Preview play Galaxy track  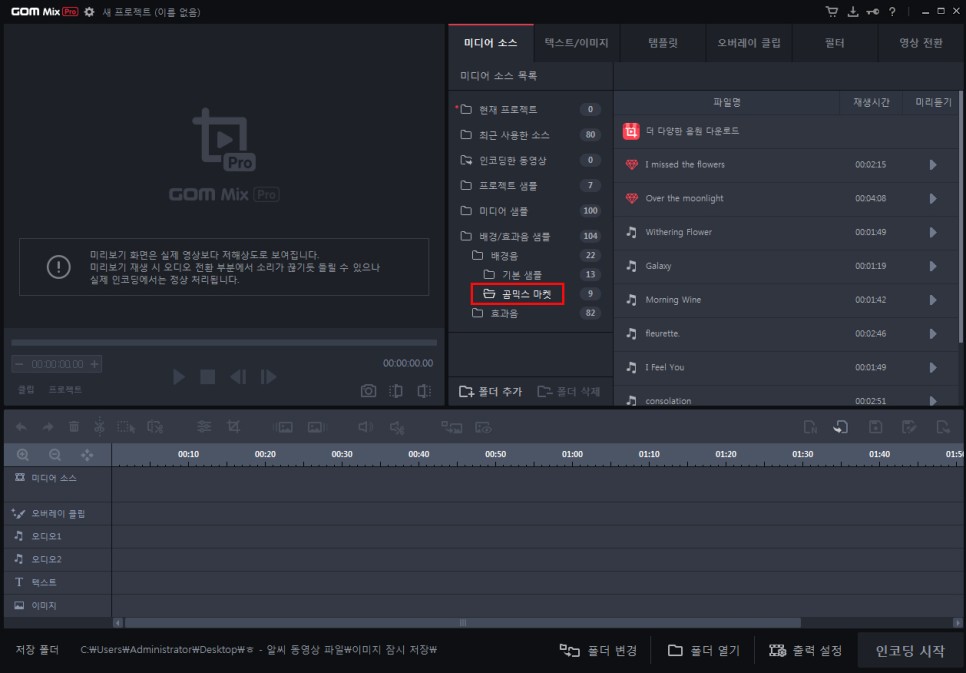[933, 266]
